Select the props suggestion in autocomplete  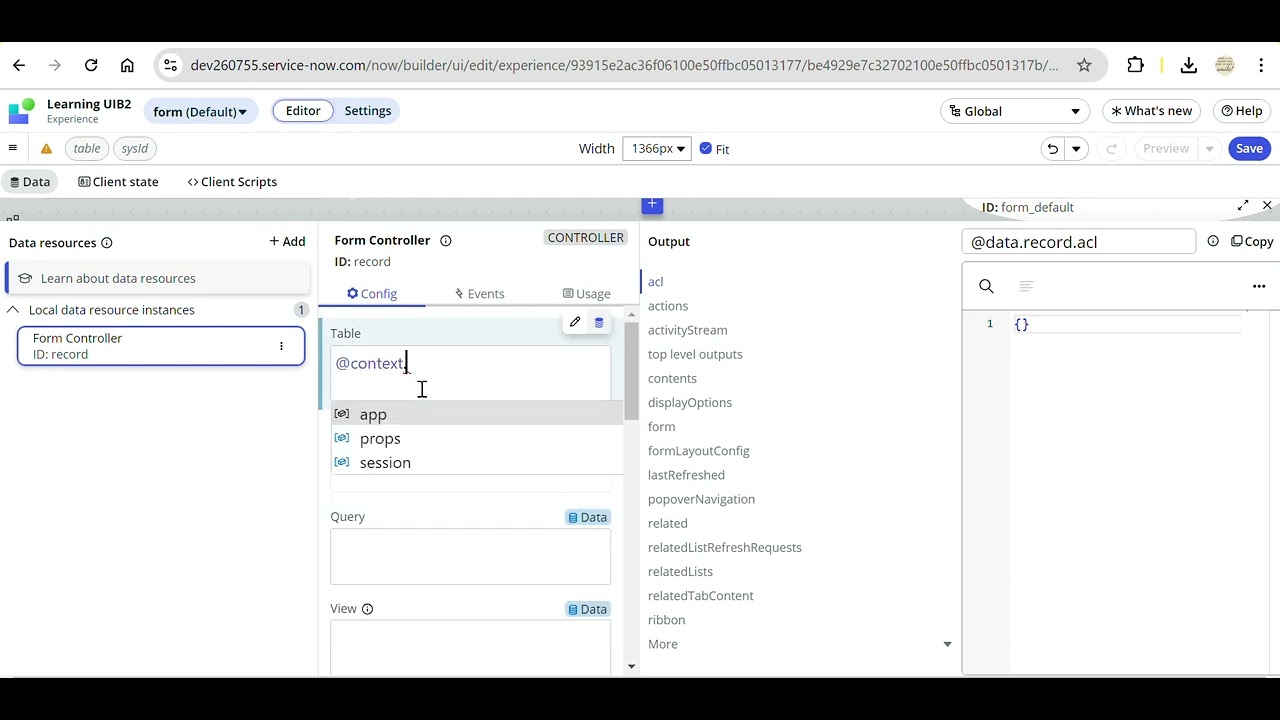[x=477, y=438]
